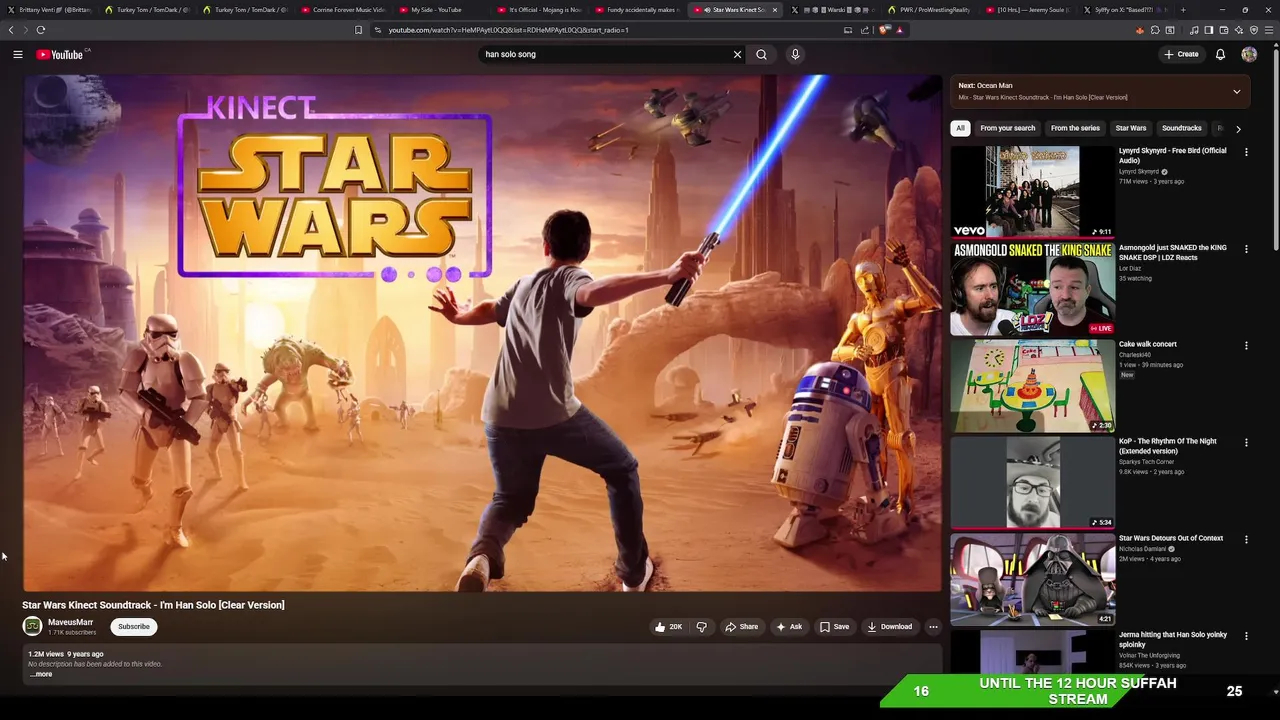Click the Ask button
This screenshot has height=720, width=1280.
tap(789, 627)
